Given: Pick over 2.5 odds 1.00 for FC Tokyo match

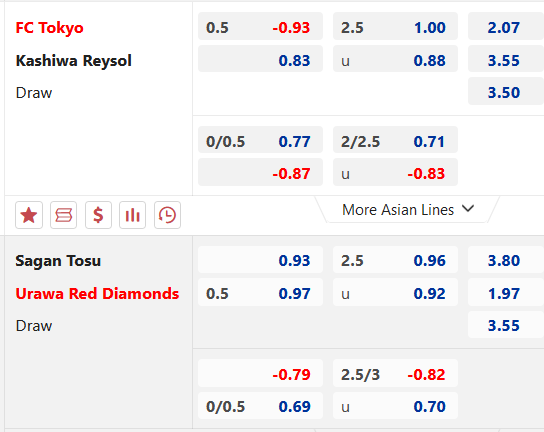Looking at the screenshot, I should (395, 27).
